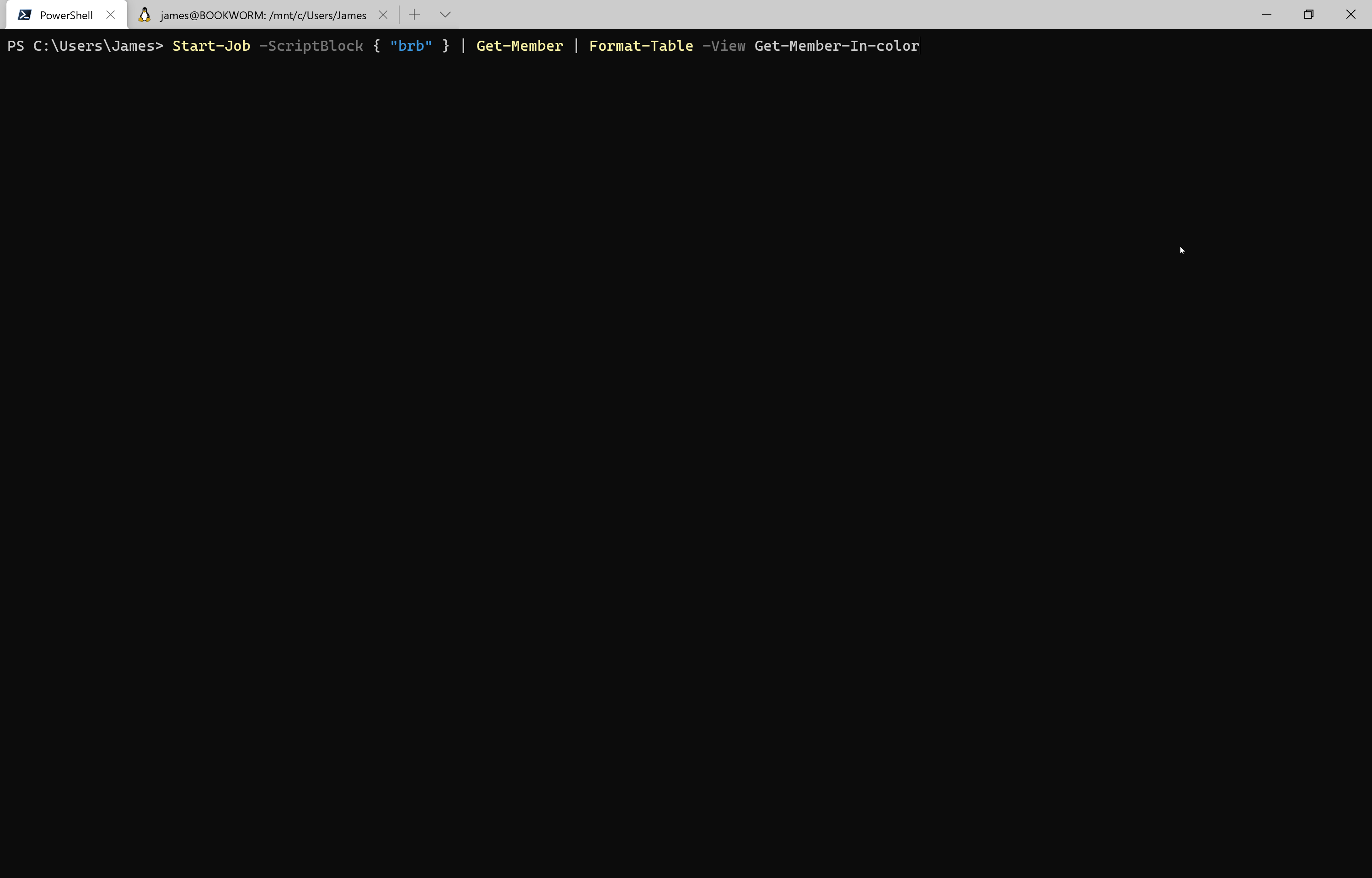Close the james@BOOKWORM tab

click(383, 15)
